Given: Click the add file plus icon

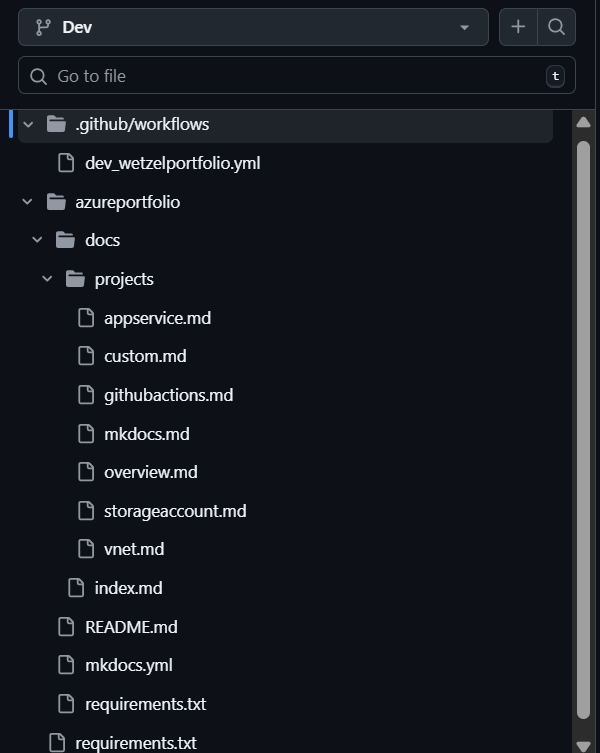Looking at the screenshot, I should 518,27.
